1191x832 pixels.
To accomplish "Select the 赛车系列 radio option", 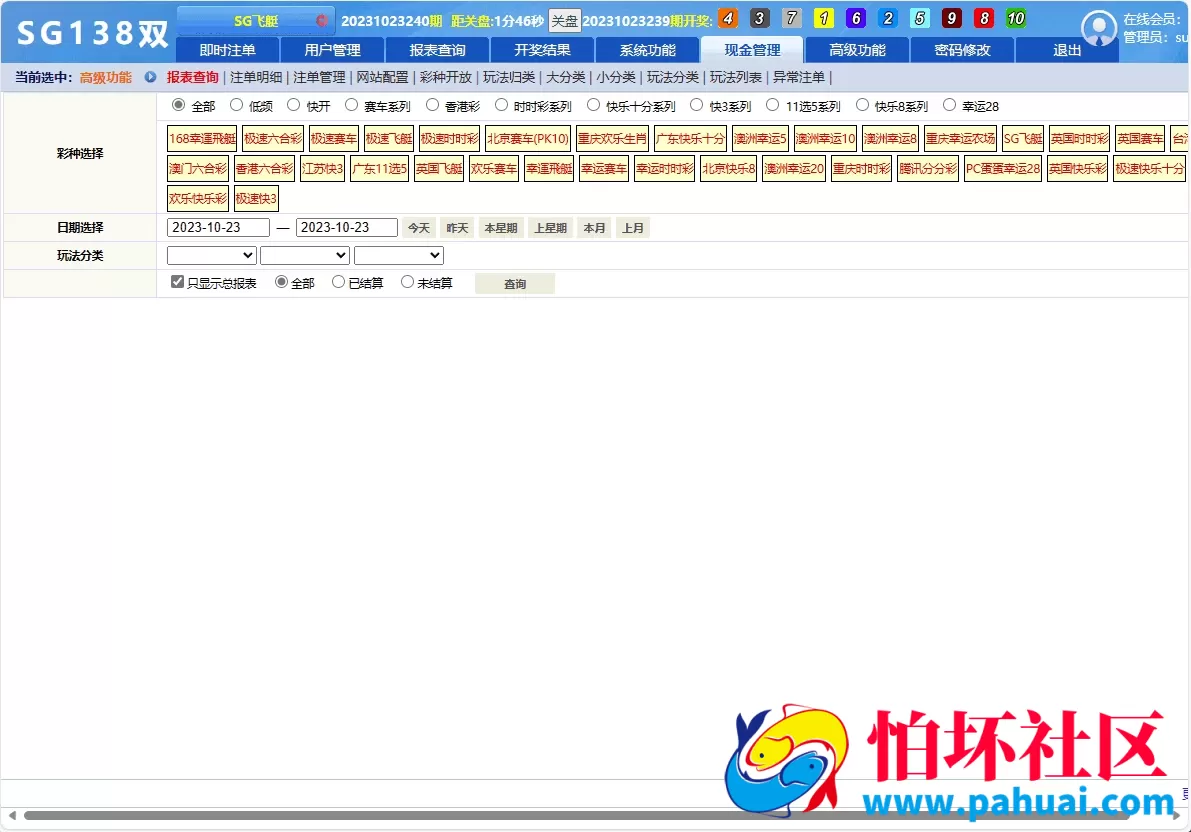I will tap(351, 105).
